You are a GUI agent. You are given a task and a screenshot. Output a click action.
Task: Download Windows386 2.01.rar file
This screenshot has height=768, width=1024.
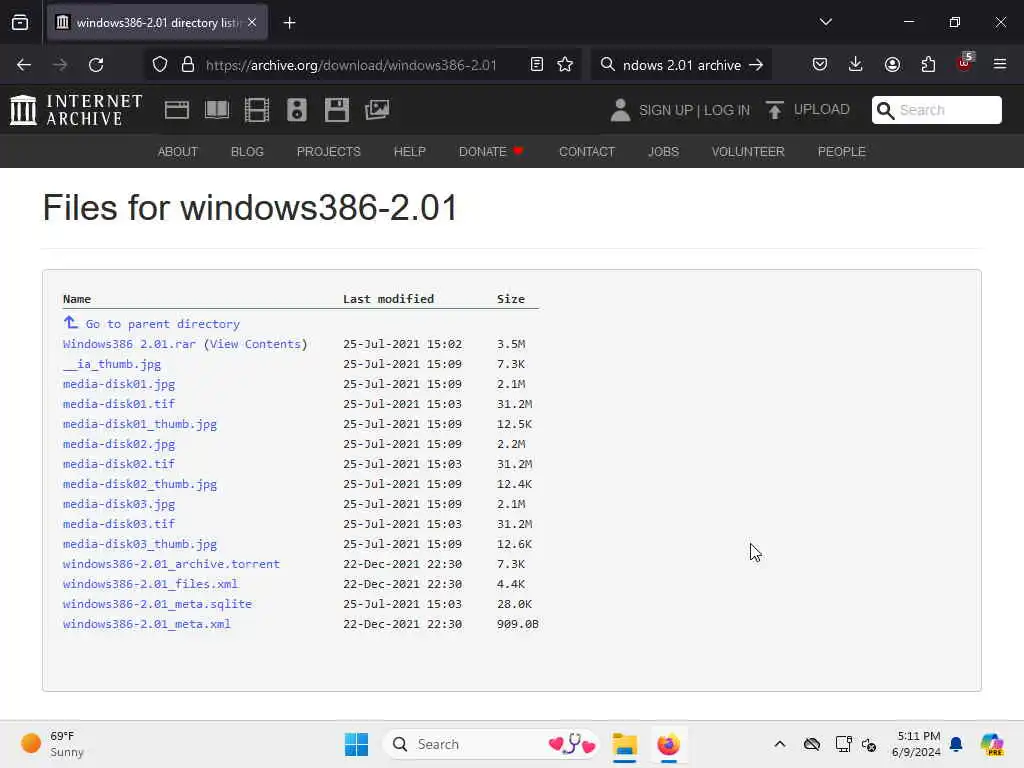[129, 344]
